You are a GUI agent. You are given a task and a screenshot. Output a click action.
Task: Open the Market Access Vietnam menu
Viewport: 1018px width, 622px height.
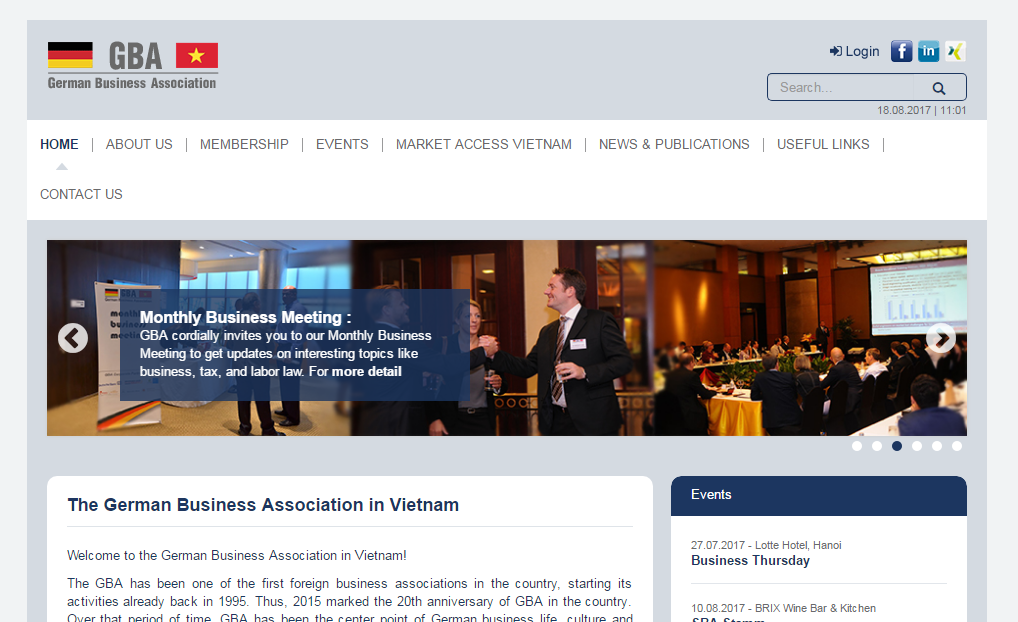point(484,144)
